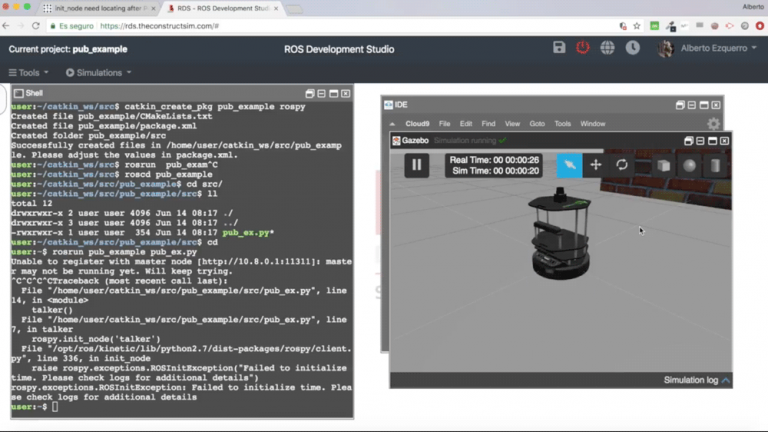Screen dimensions: 768x432
Task: Open IDE settings gear icon
Action: (714, 123)
